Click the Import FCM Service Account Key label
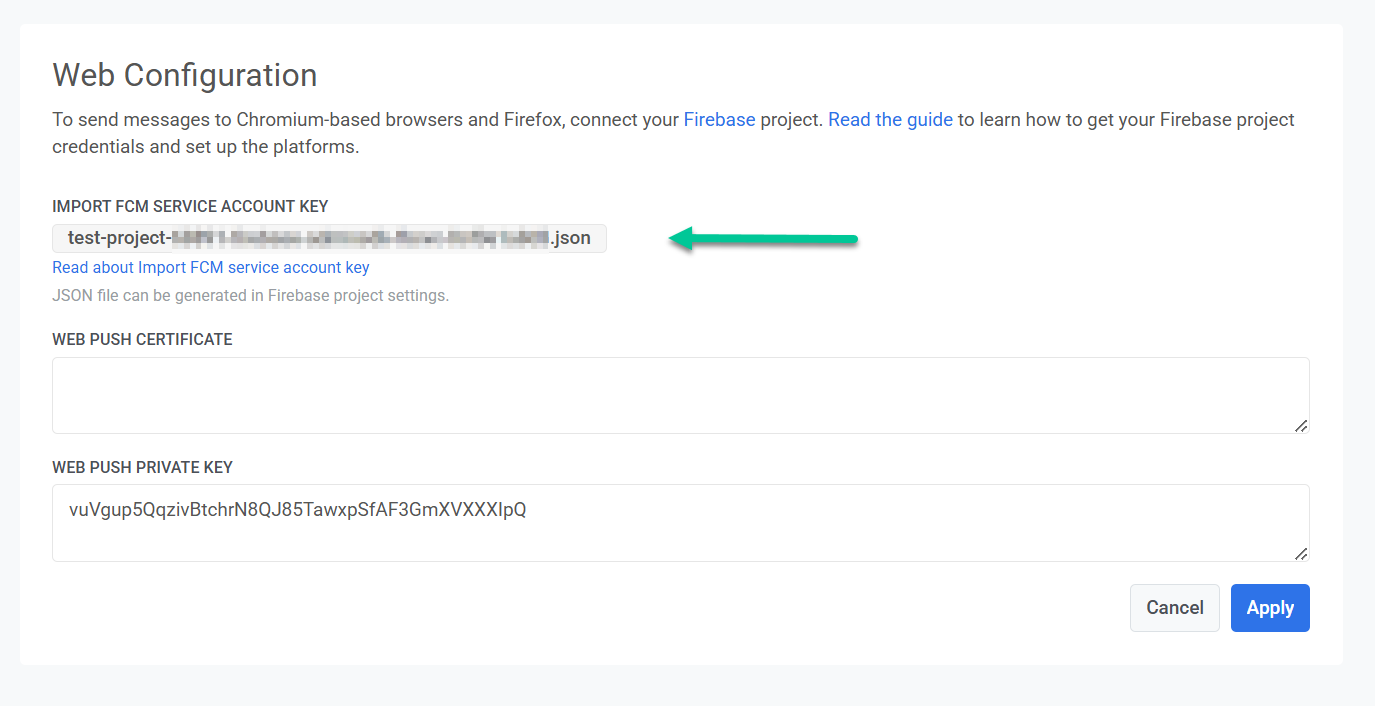 (x=190, y=207)
